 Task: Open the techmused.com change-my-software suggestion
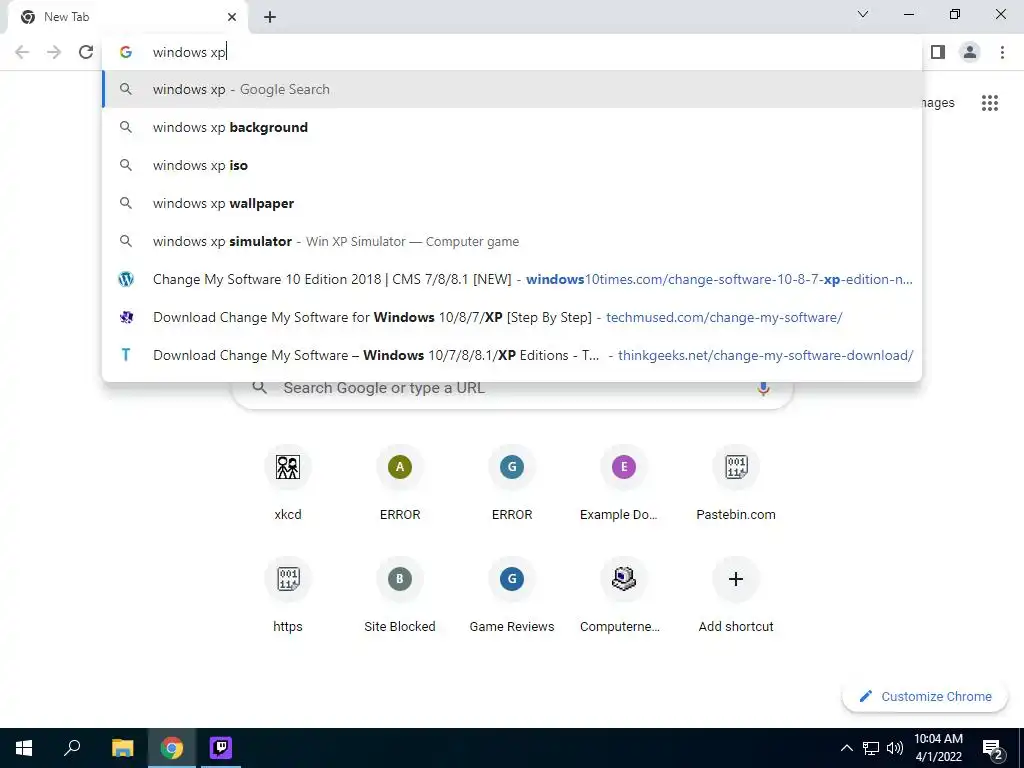(x=512, y=317)
